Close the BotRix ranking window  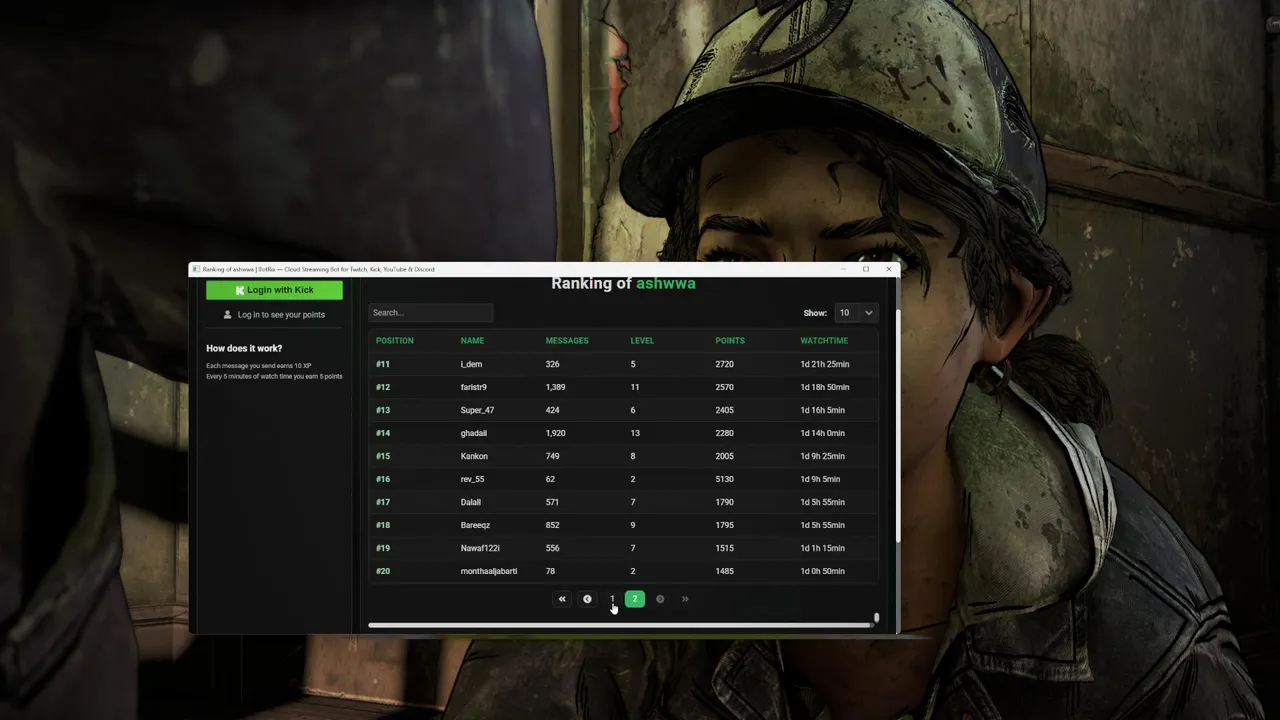(x=888, y=269)
